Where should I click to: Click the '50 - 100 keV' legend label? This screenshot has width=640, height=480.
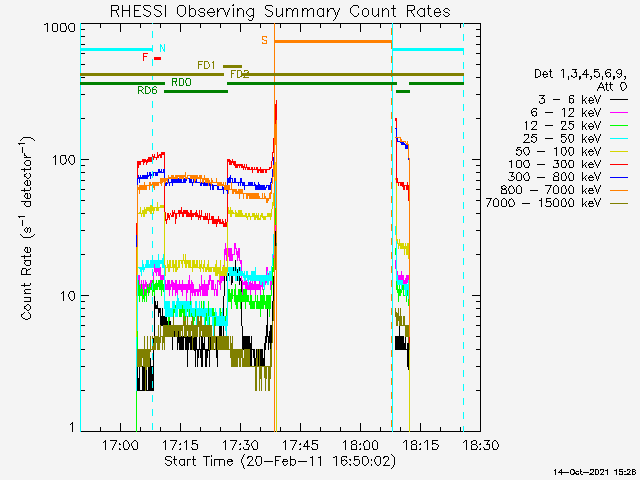[x=559, y=151]
